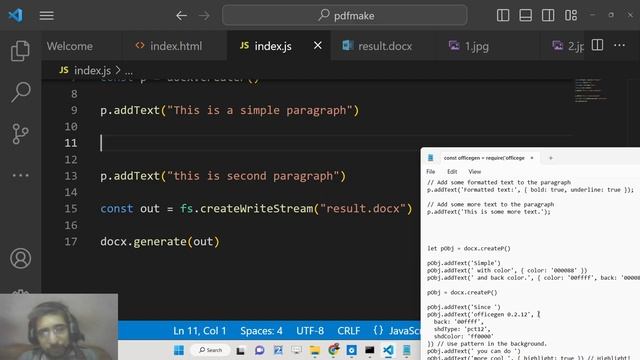Open the monitor icon app on the taskbar
Viewport: 640px width, 360px height.
[296, 350]
